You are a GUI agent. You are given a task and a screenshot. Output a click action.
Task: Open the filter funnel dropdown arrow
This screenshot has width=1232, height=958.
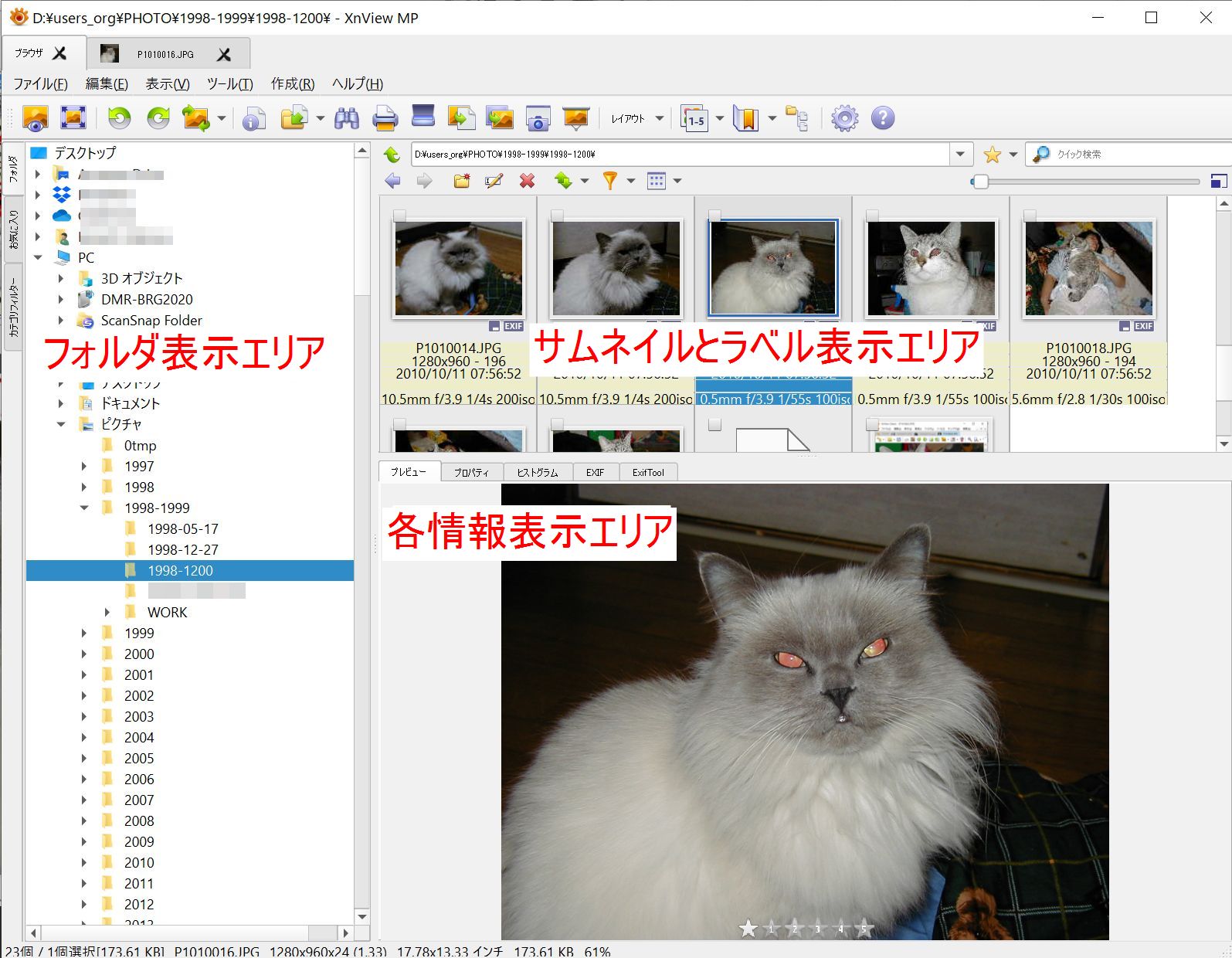pyautogui.click(x=630, y=181)
